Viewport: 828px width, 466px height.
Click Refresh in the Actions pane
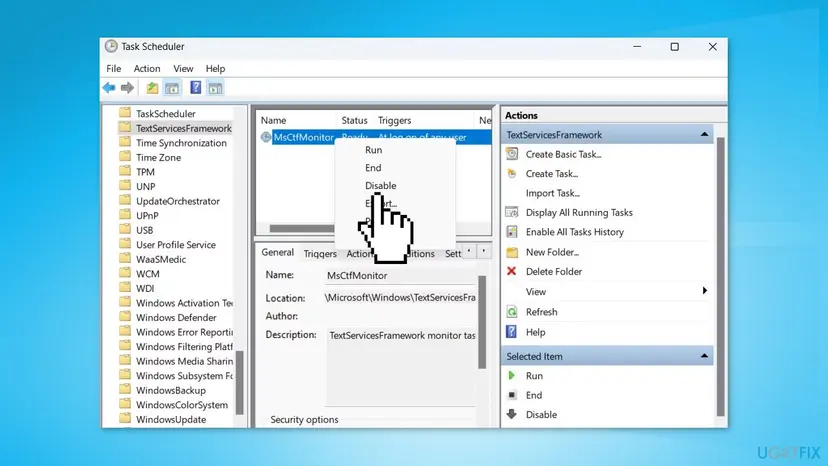click(541, 312)
